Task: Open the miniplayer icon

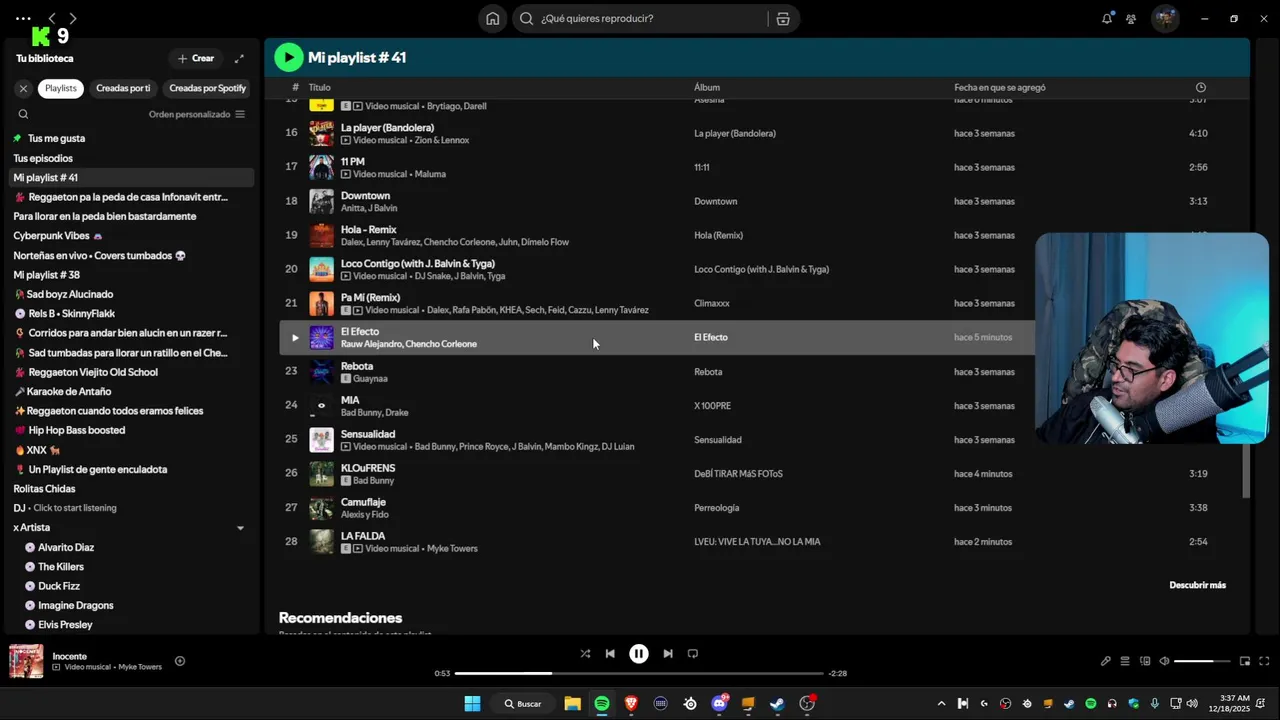Action: coord(1245,661)
